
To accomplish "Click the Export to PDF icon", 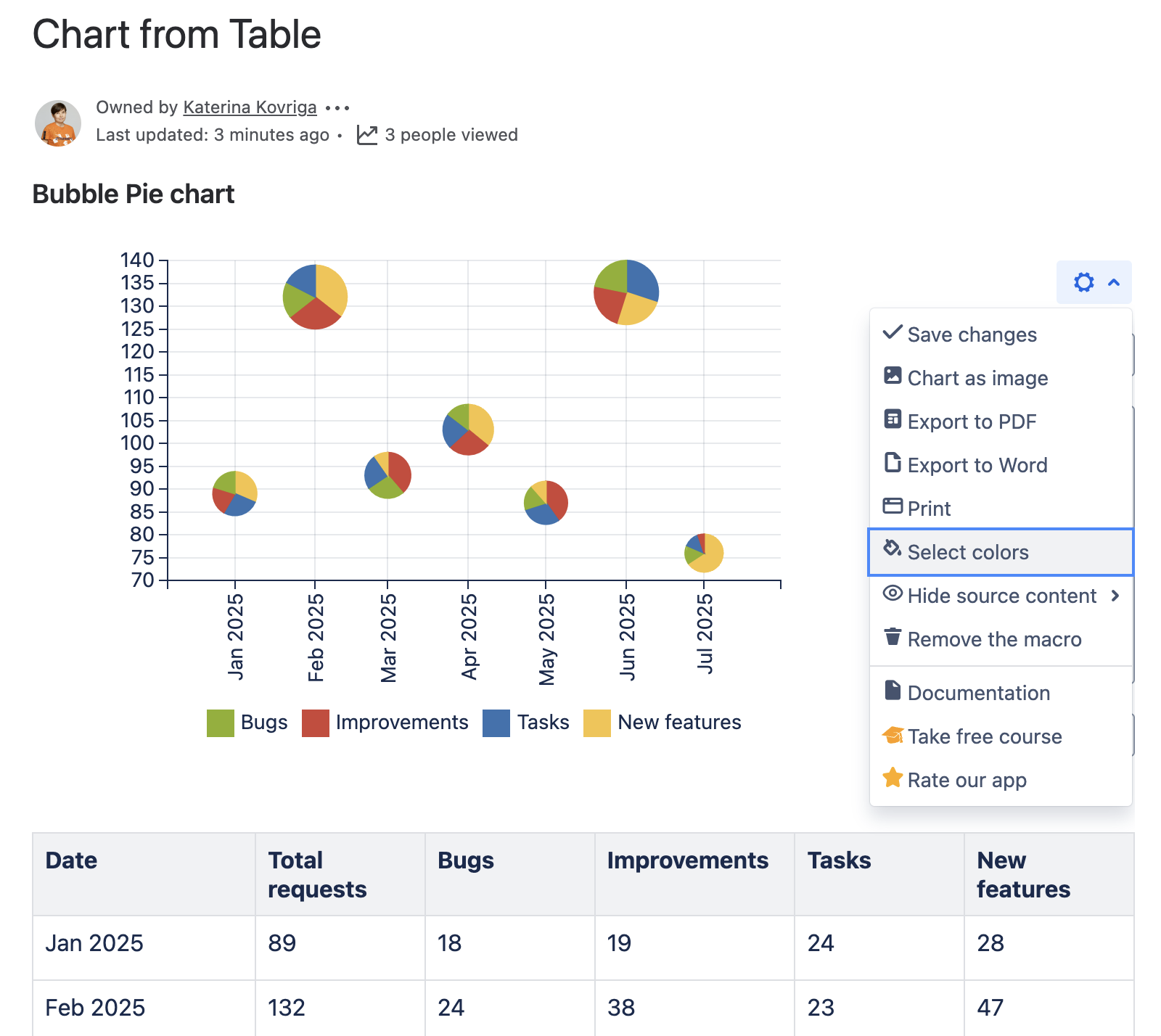I will pos(893,419).
